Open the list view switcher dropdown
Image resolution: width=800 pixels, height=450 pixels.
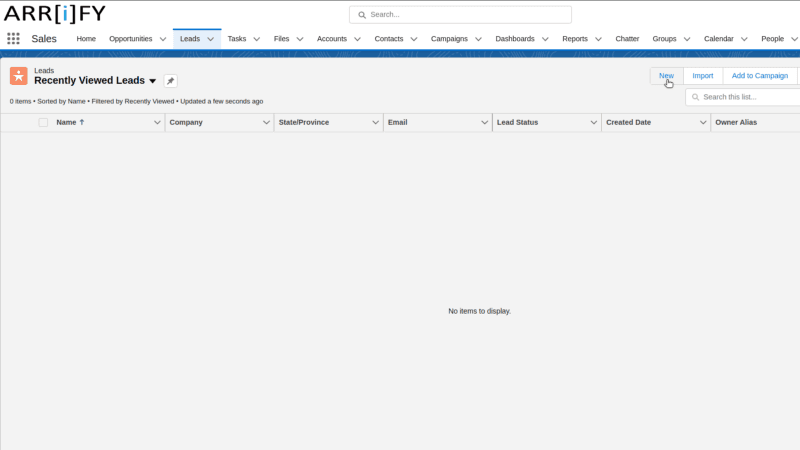coord(153,81)
